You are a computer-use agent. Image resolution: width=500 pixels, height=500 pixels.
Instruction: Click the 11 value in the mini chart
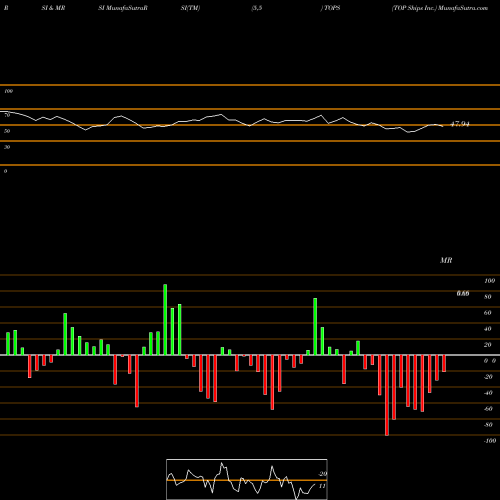(x=322, y=486)
